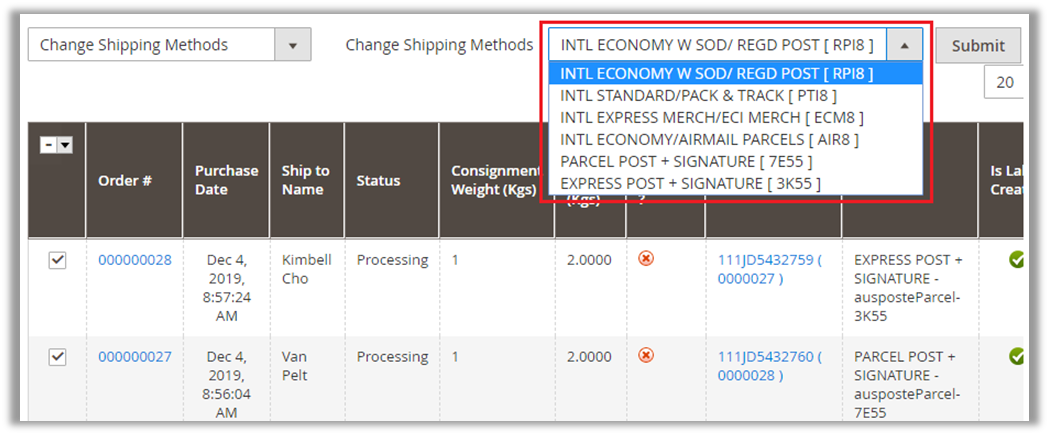Image resolution: width=1049 pixels, height=435 pixels.
Task: Click green check icon in order 000000027 row
Action: (x=1016, y=357)
